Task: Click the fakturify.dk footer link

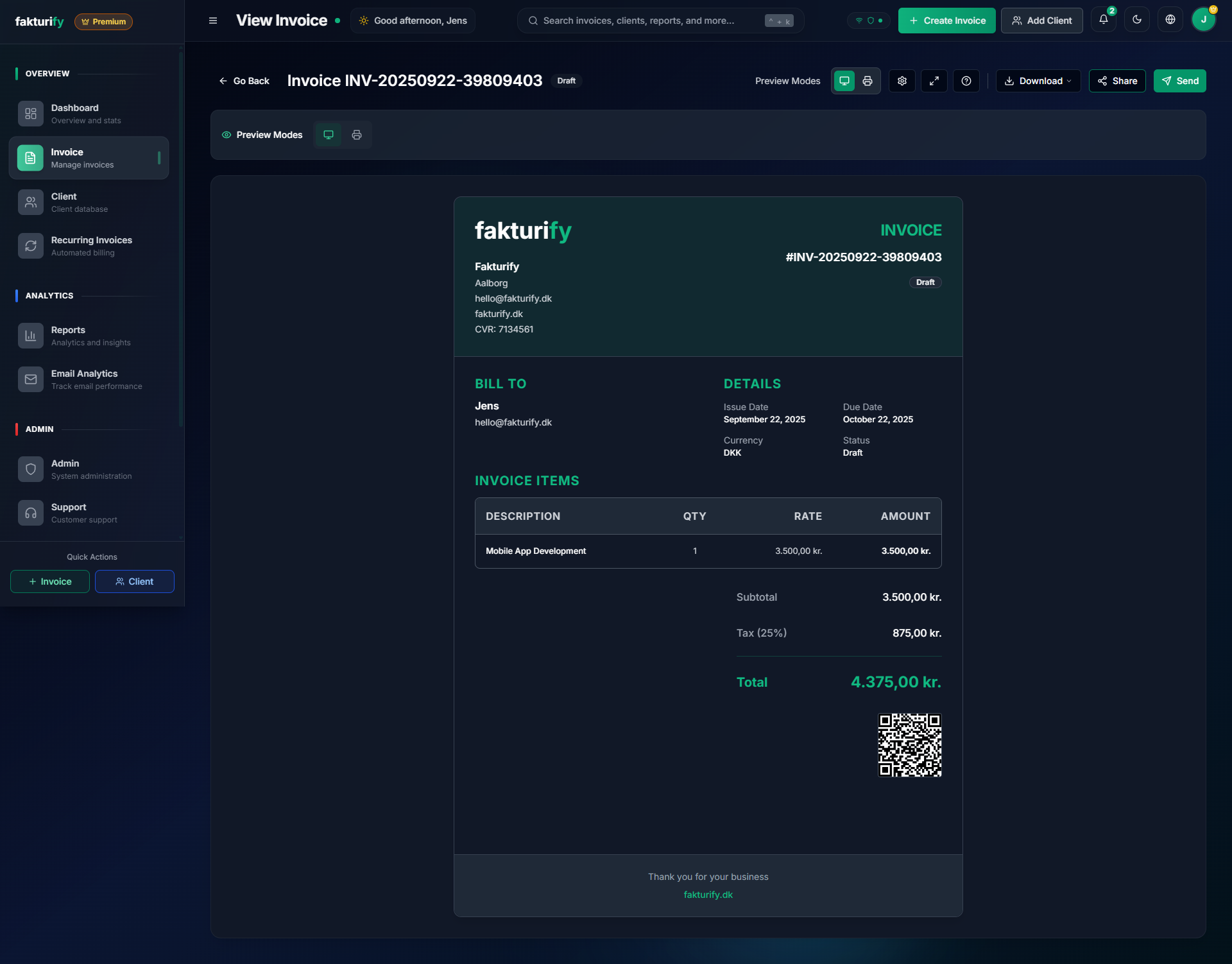Action: [708, 895]
